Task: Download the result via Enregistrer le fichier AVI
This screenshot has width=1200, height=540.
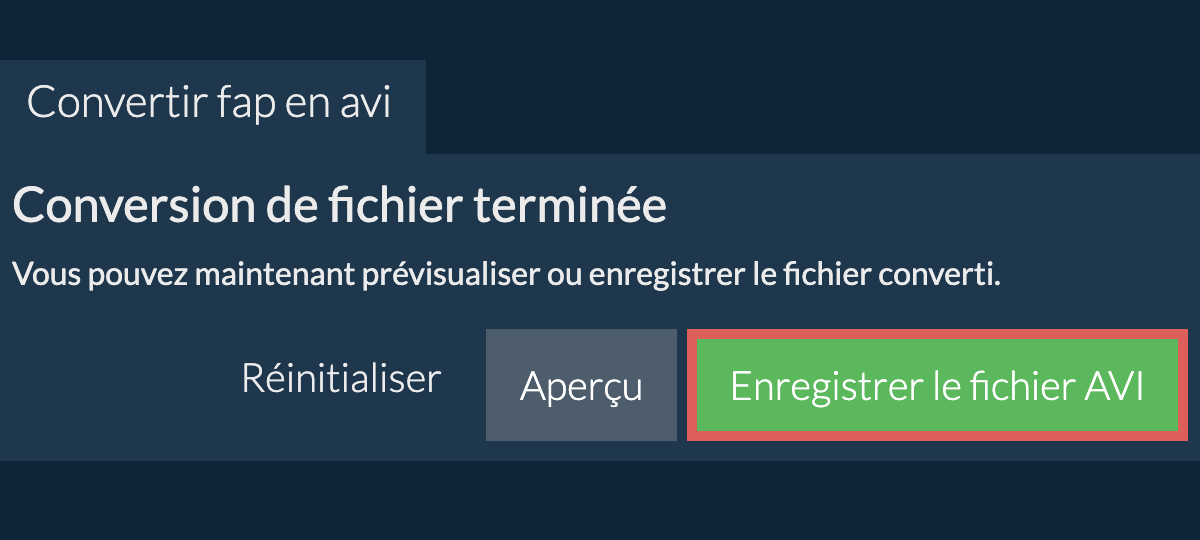Action: [937, 385]
